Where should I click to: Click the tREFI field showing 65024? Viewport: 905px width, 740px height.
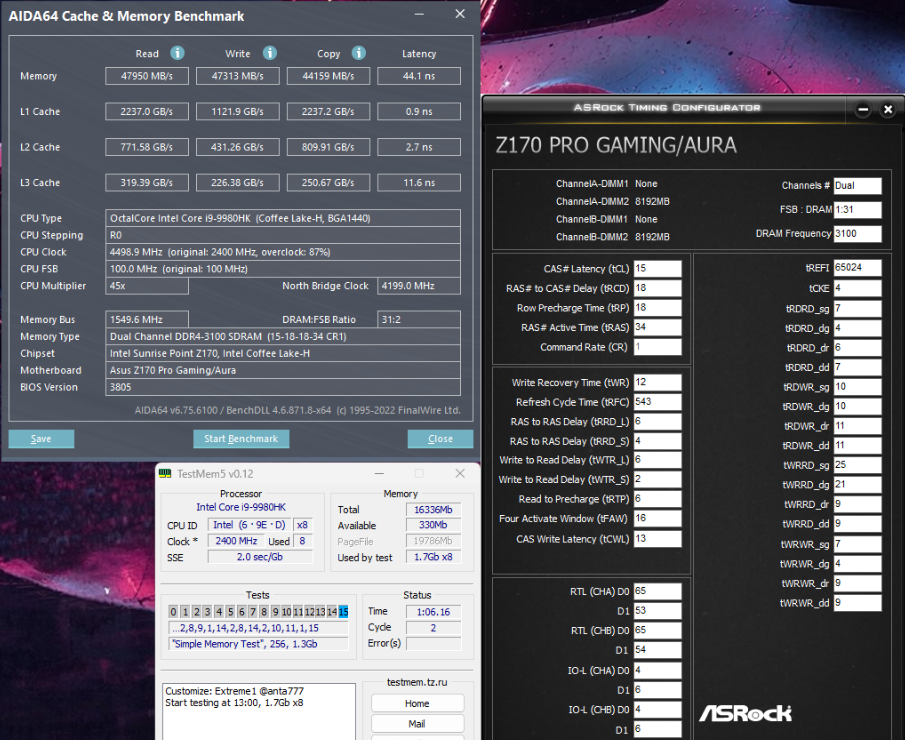tap(858, 268)
